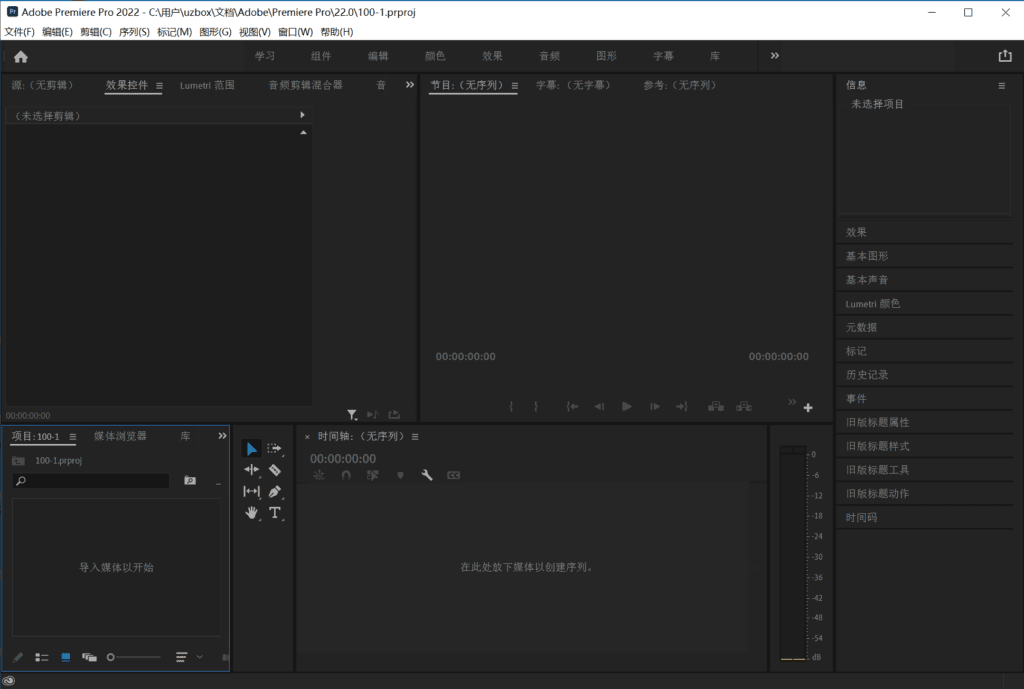This screenshot has height=689, width=1024.
Task: Switch to the 媒体浏览器 tab
Action: coord(120,436)
